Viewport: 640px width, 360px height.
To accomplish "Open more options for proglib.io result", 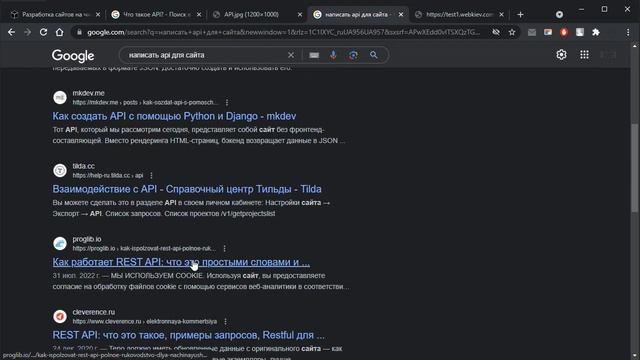I will tap(224, 249).
